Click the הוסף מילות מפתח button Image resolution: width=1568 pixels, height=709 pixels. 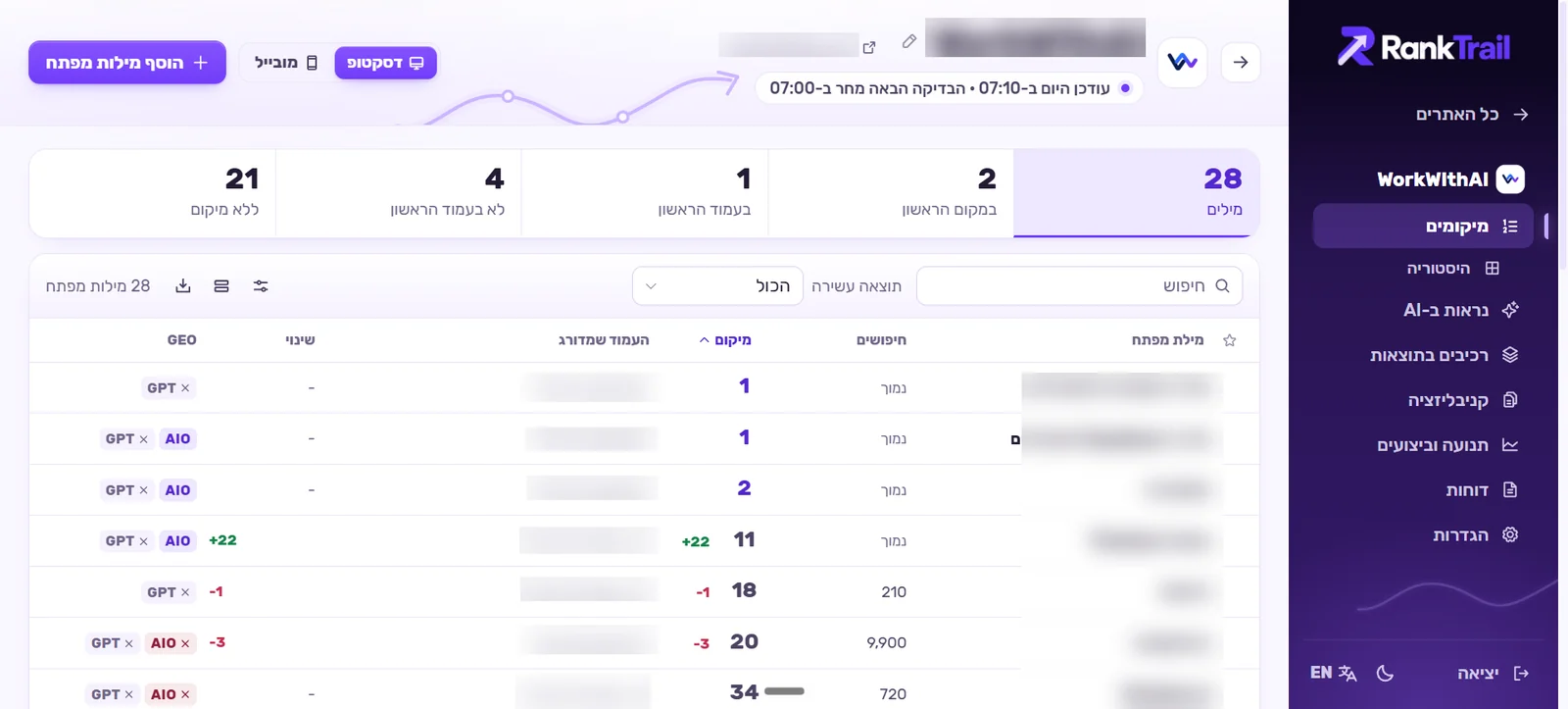point(127,63)
